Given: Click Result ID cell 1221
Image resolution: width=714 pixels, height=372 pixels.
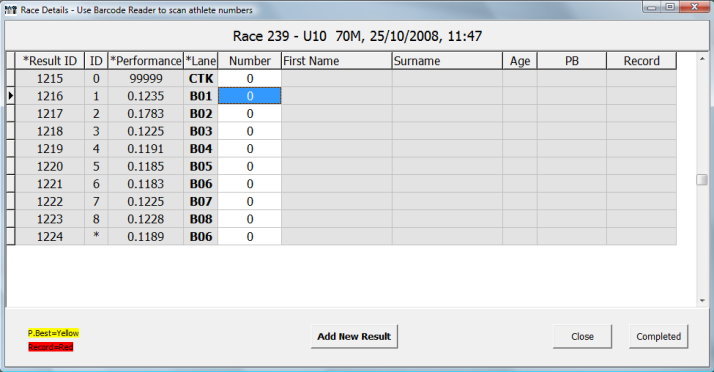Looking at the screenshot, I should point(50,184).
